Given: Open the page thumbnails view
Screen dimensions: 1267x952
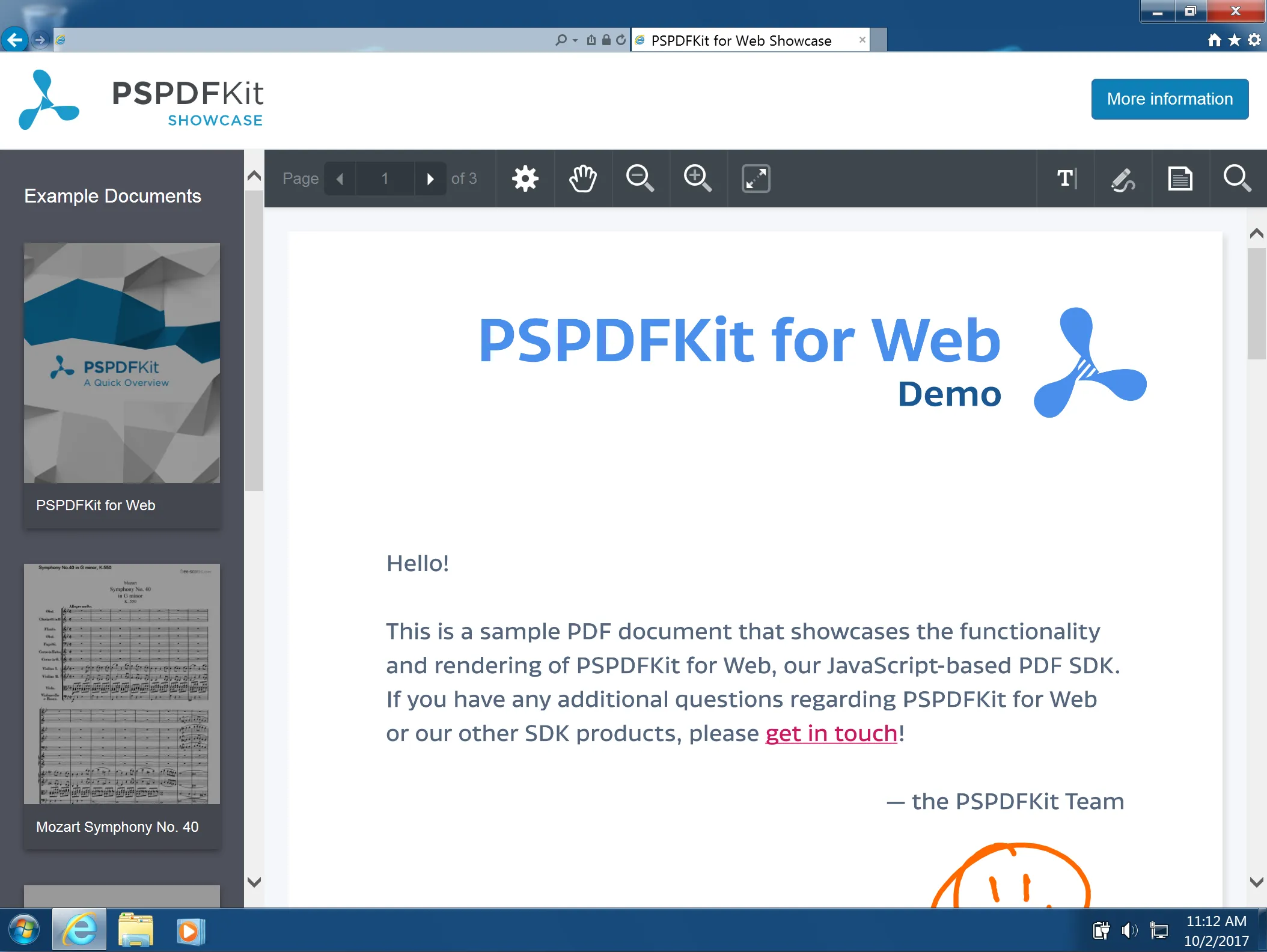Looking at the screenshot, I should (x=1179, y=178).
